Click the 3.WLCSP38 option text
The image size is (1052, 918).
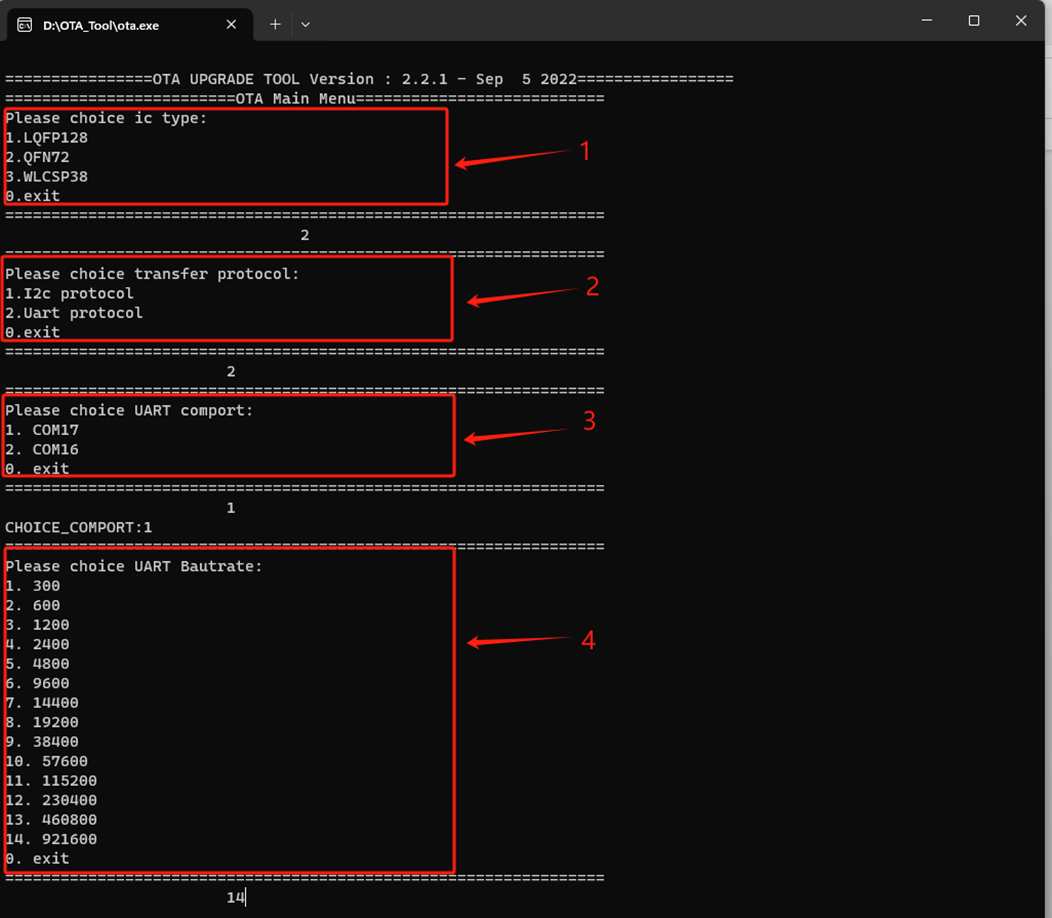click(x=46, y=176)
